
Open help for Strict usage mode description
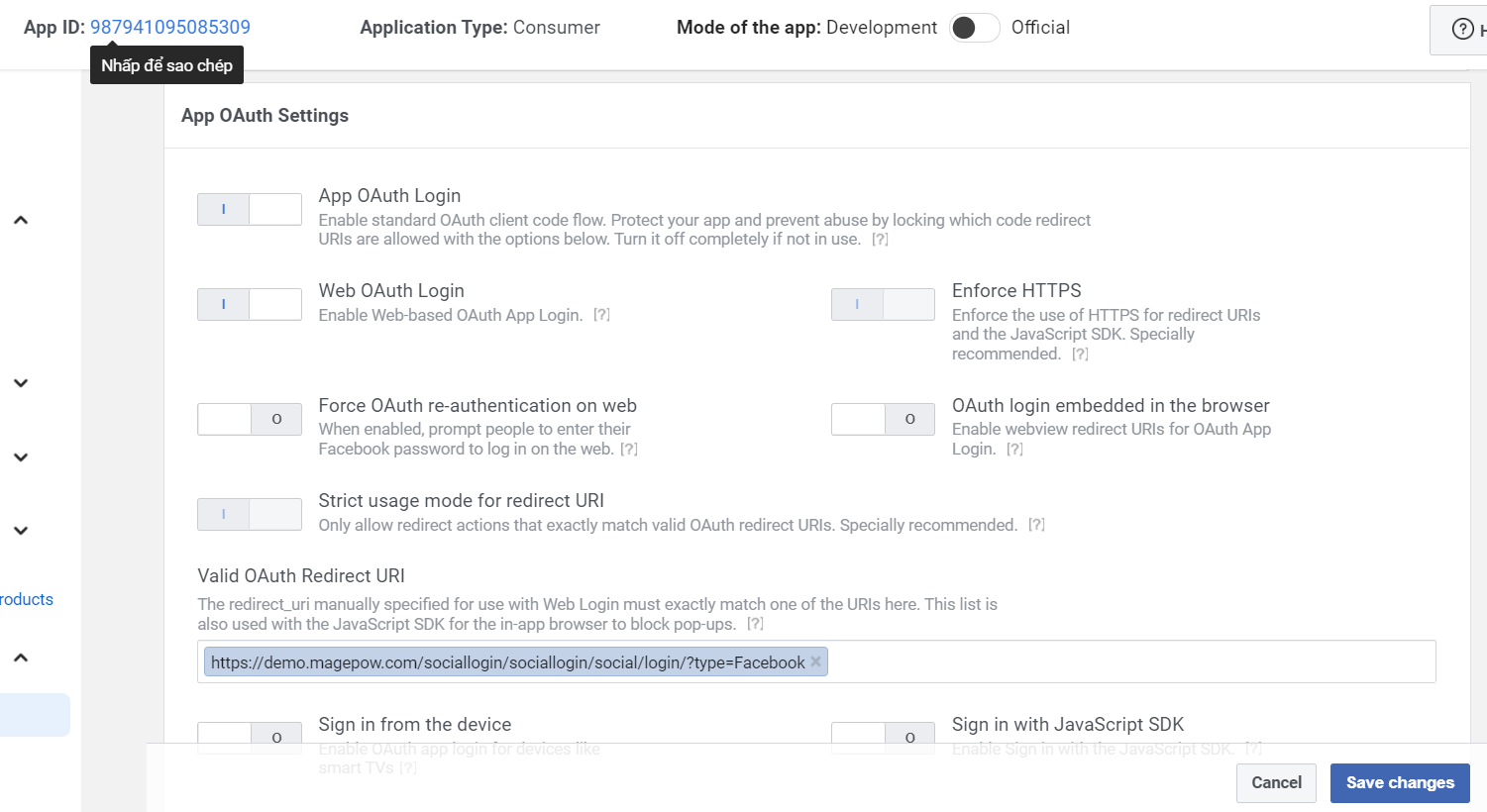click(1036, 525)
